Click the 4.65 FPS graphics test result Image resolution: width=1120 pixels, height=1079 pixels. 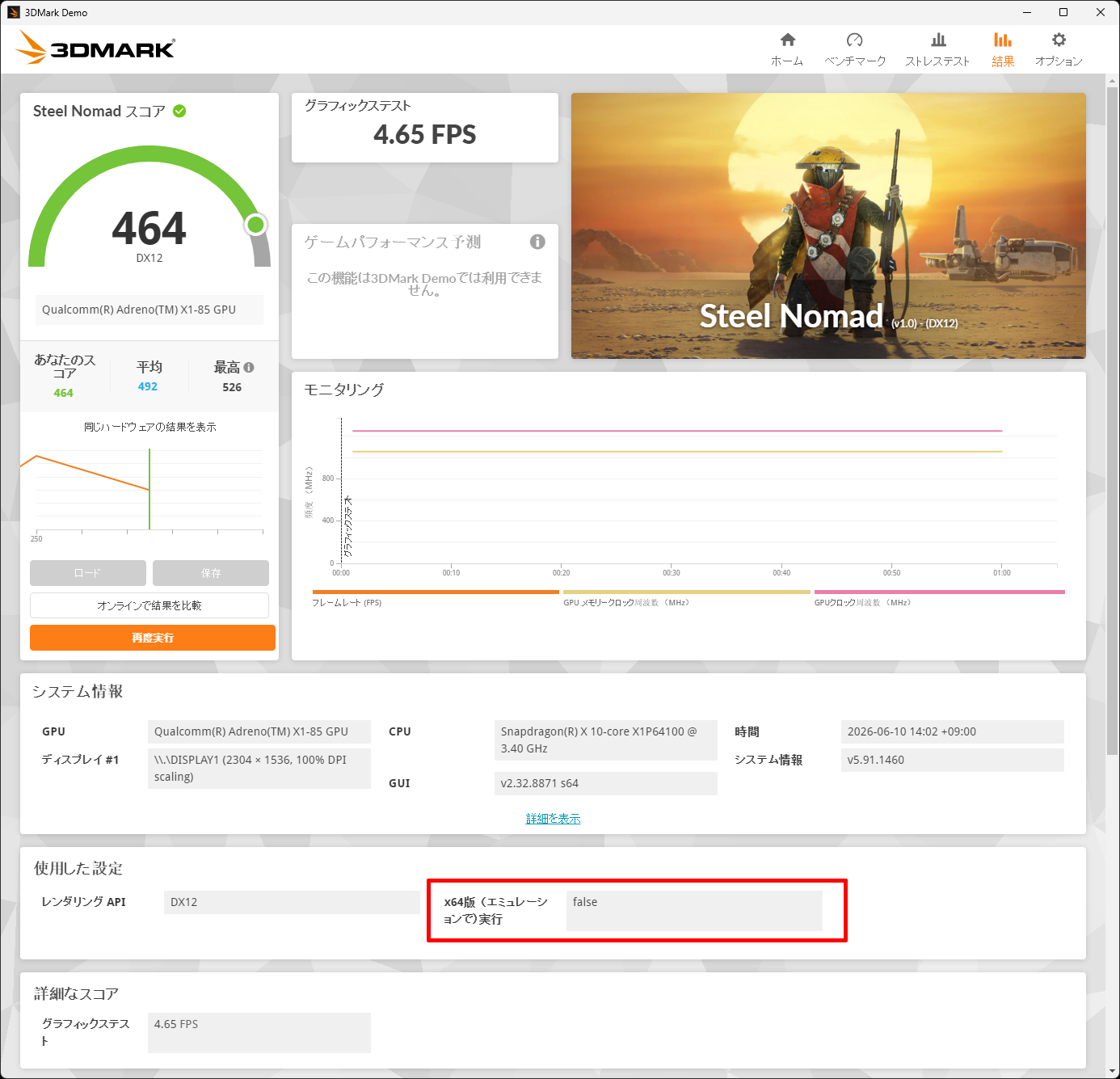425,134
